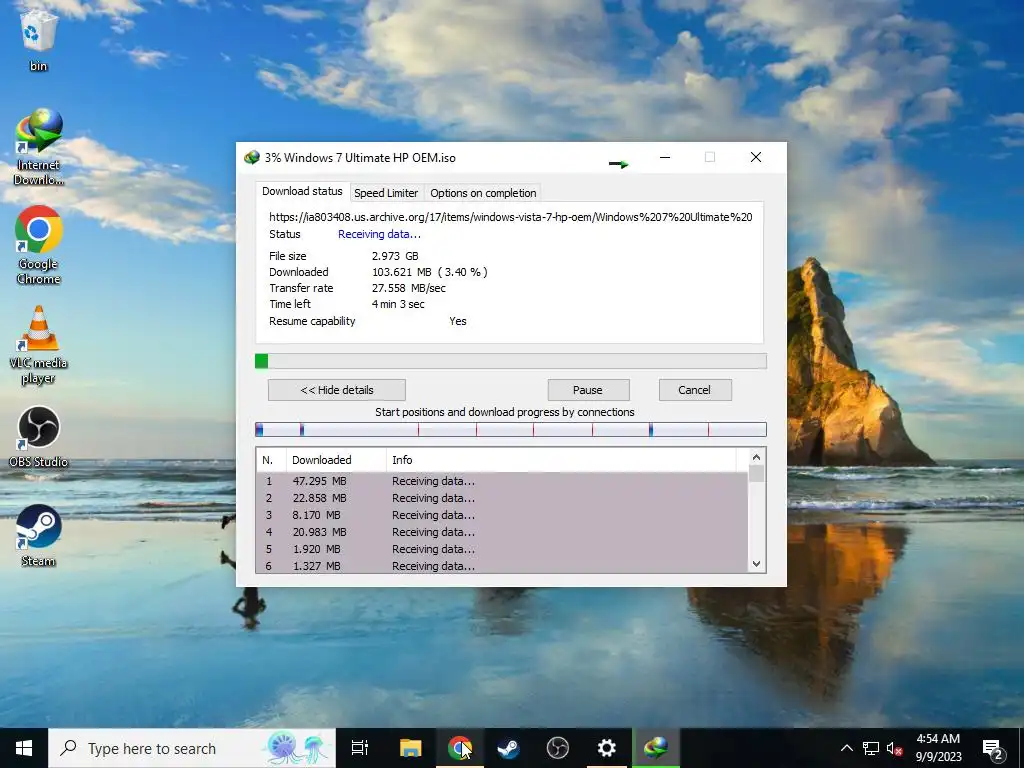This screenshot has width=1024, height=768.
Task: Open the Windows Start menu
Action: tap(24, 748)
